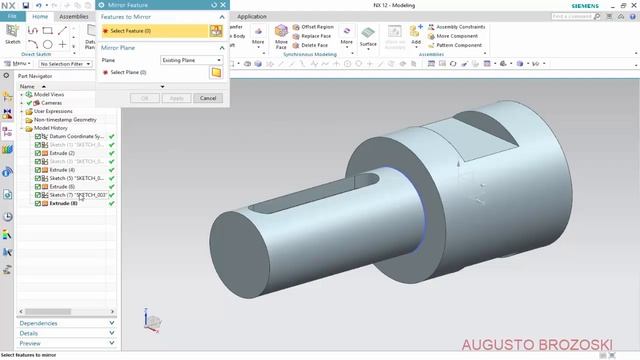640x360 pixels.
Task: Uncheck the Sketch (5) feature checkbox
Action: tap(38, 178)
